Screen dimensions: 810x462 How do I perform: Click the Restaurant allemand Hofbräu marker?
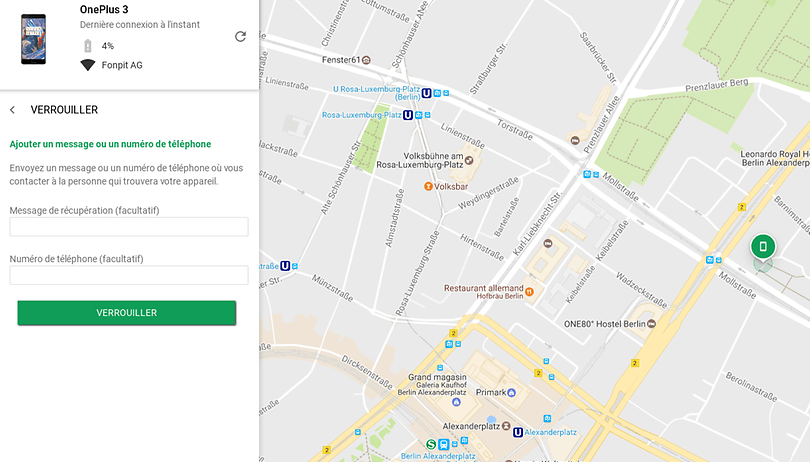coord(529,291)
